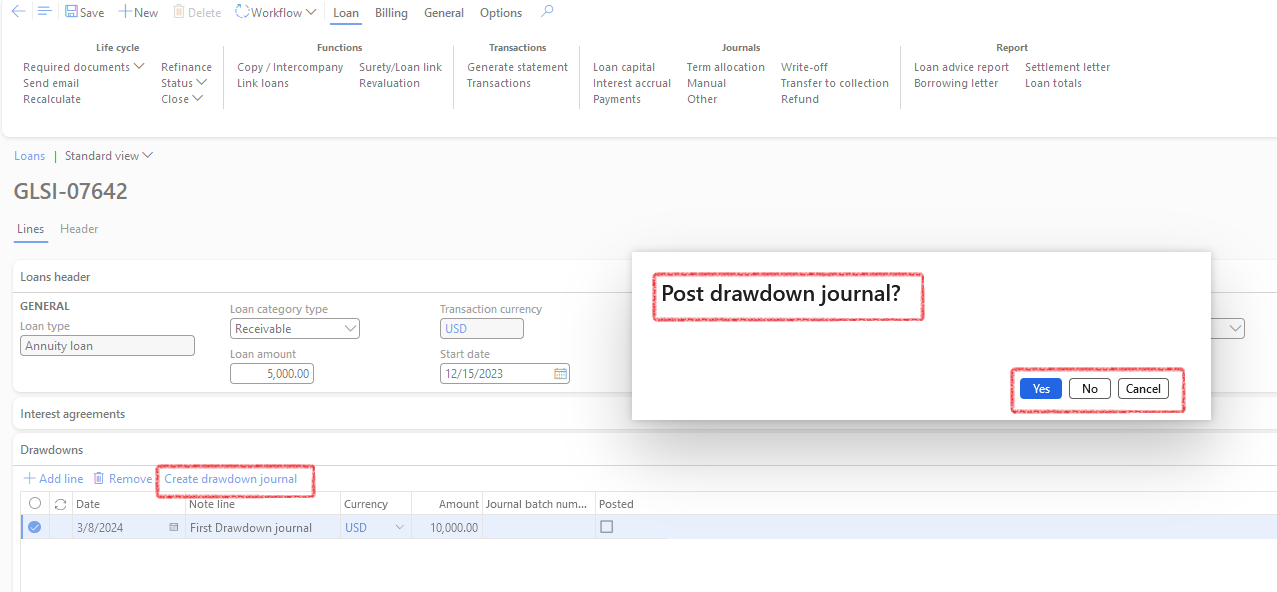Screen dimensions: 1277x592
Task: Open the calendar picker for Start date
Action: pyautogui.click(x=561, y=373)
